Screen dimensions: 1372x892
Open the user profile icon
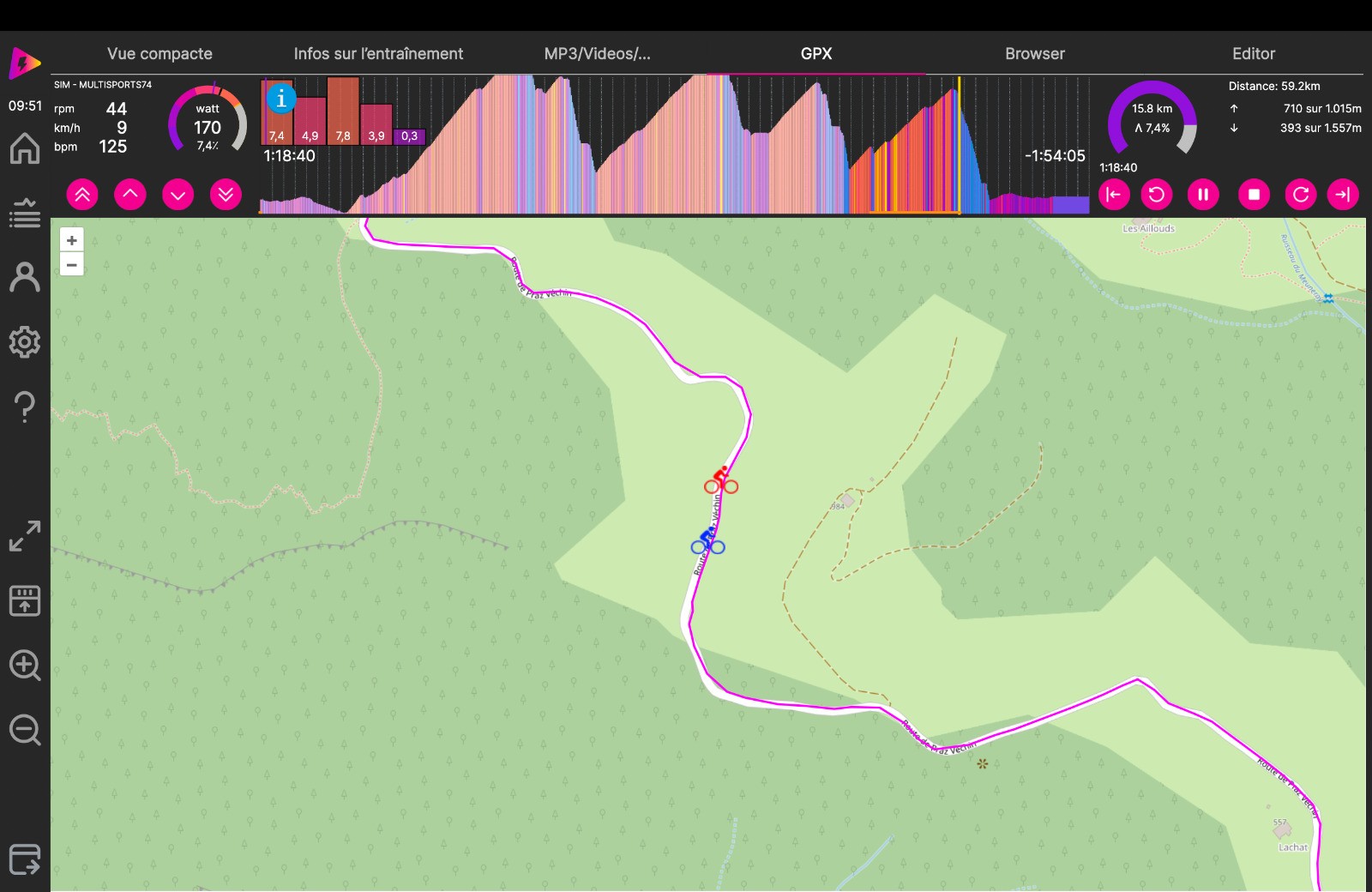click(x=25, y=277)
